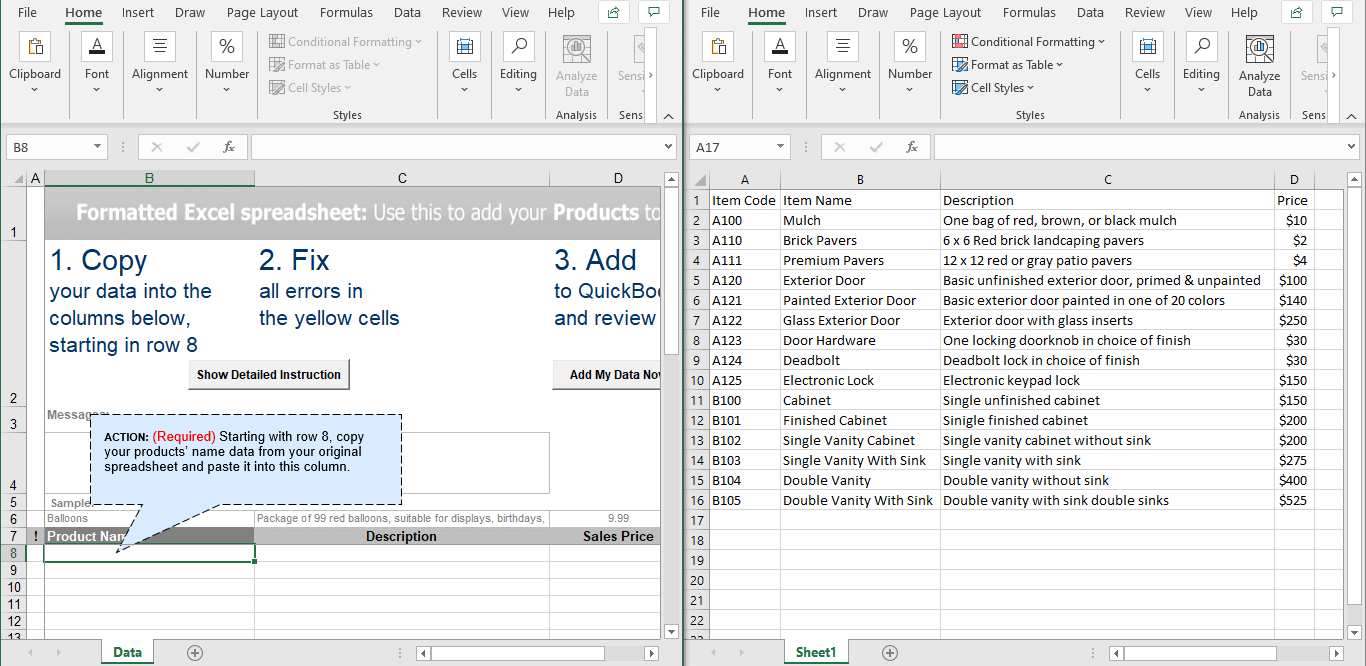Screen dimensions: 1366x666
Task: Click Share icon in left window
Action: point(614,12)
